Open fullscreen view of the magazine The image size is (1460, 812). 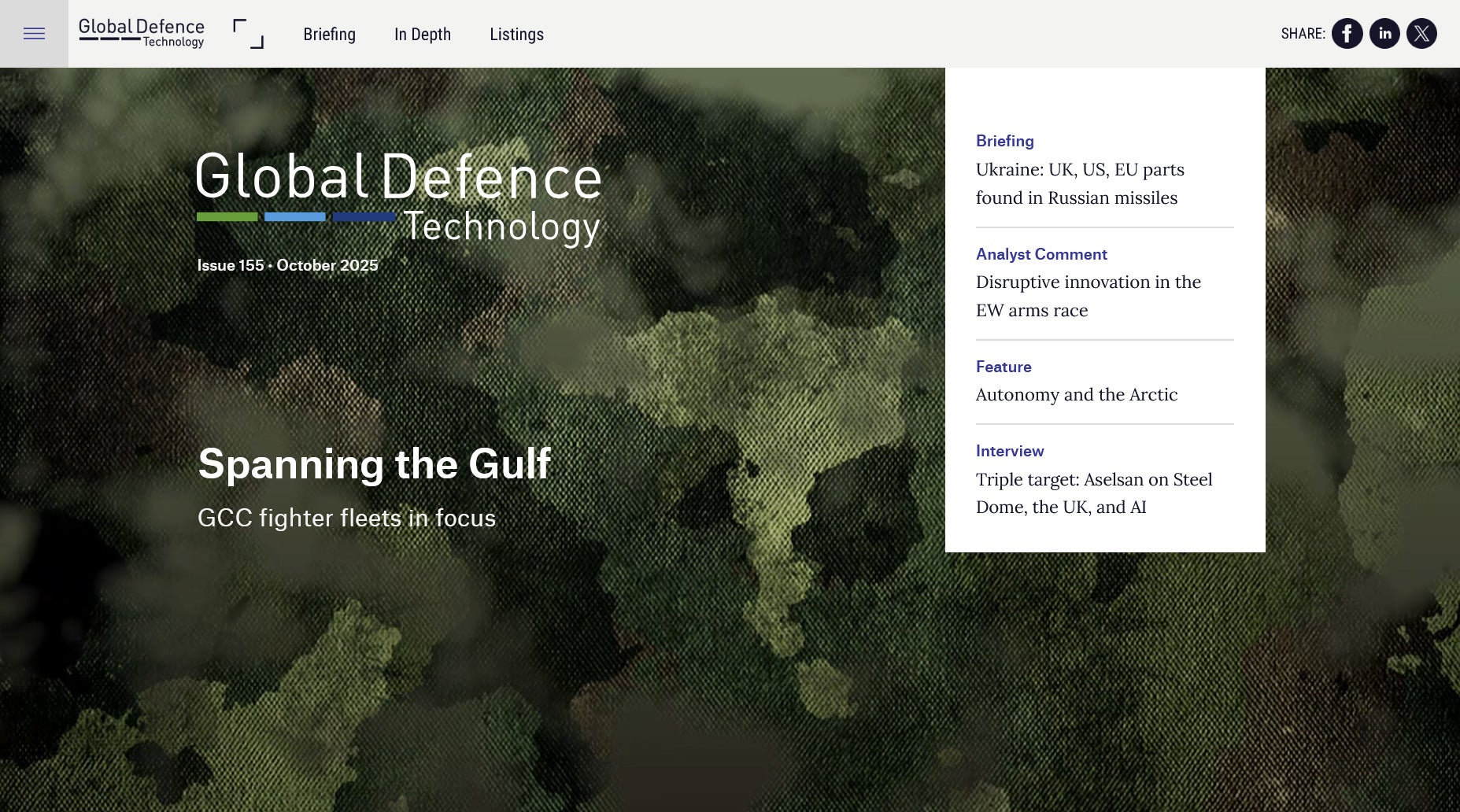click(x=247, y=34)
